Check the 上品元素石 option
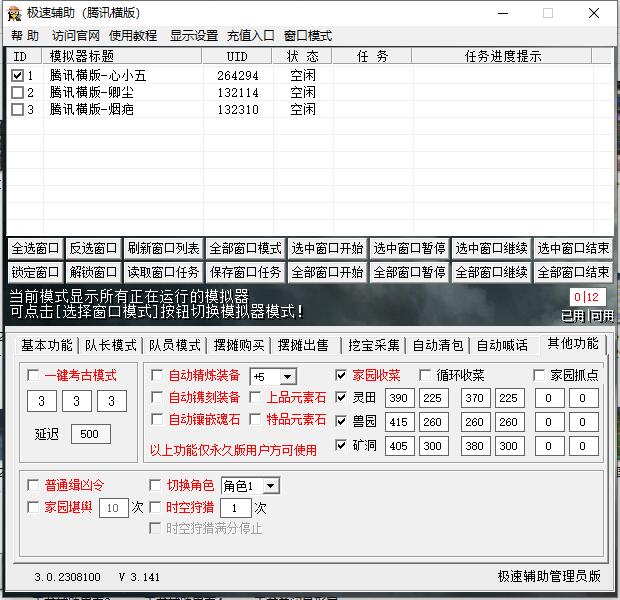Image resolution: width=620 pixels, height=600 pixels. pyautogui.click(x=255, y=397)
